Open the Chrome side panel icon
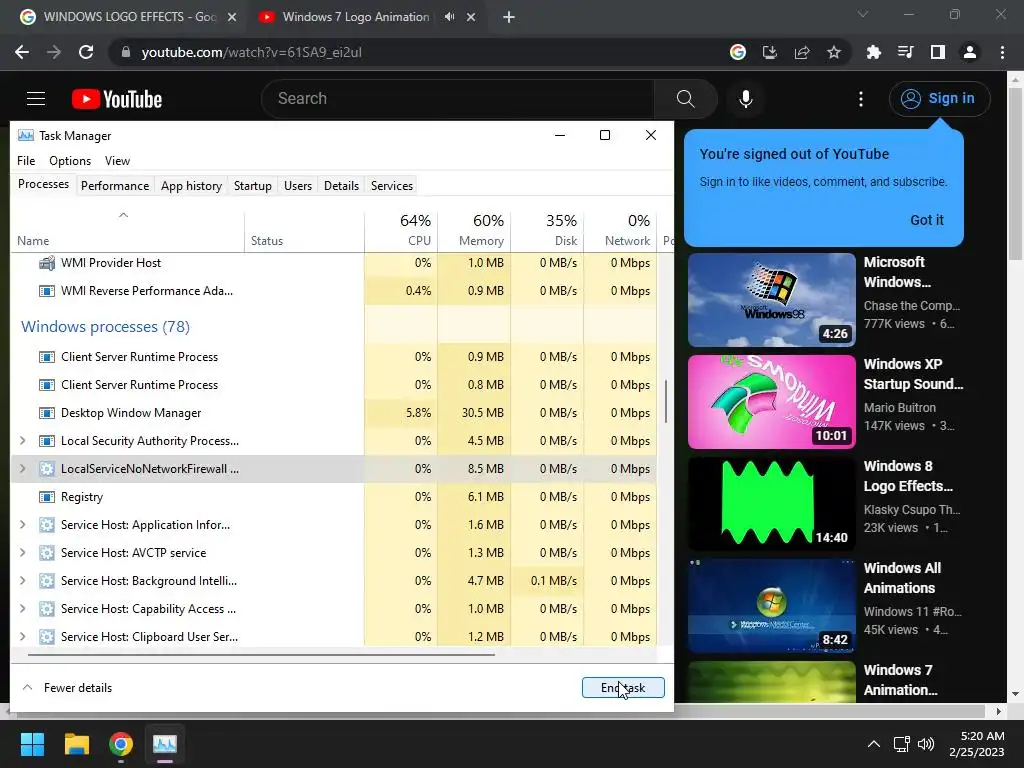The image size is (1024, 768). [x=937, y=52]
